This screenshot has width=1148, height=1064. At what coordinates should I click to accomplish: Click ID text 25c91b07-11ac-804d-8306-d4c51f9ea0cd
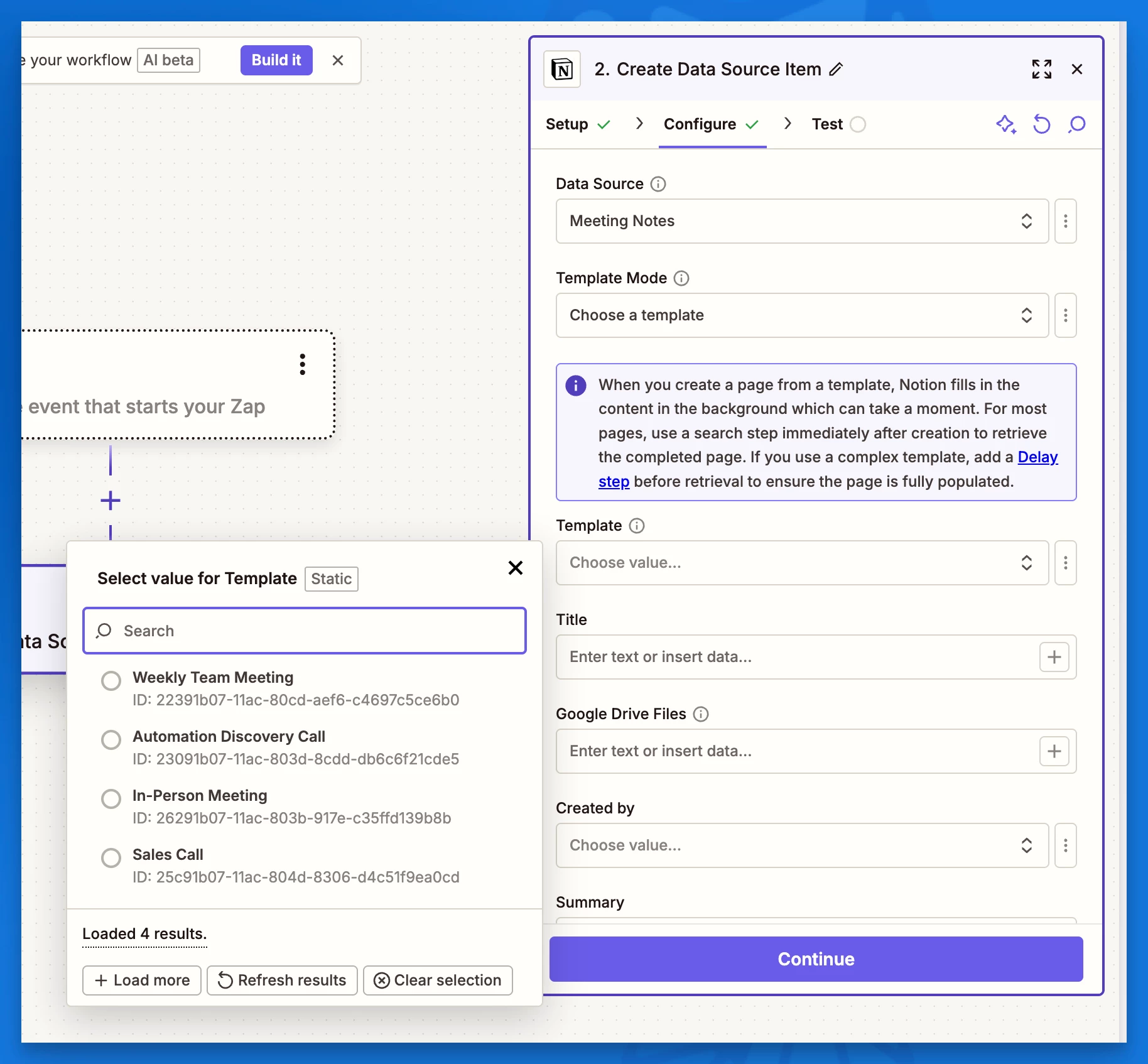(296, 877)
